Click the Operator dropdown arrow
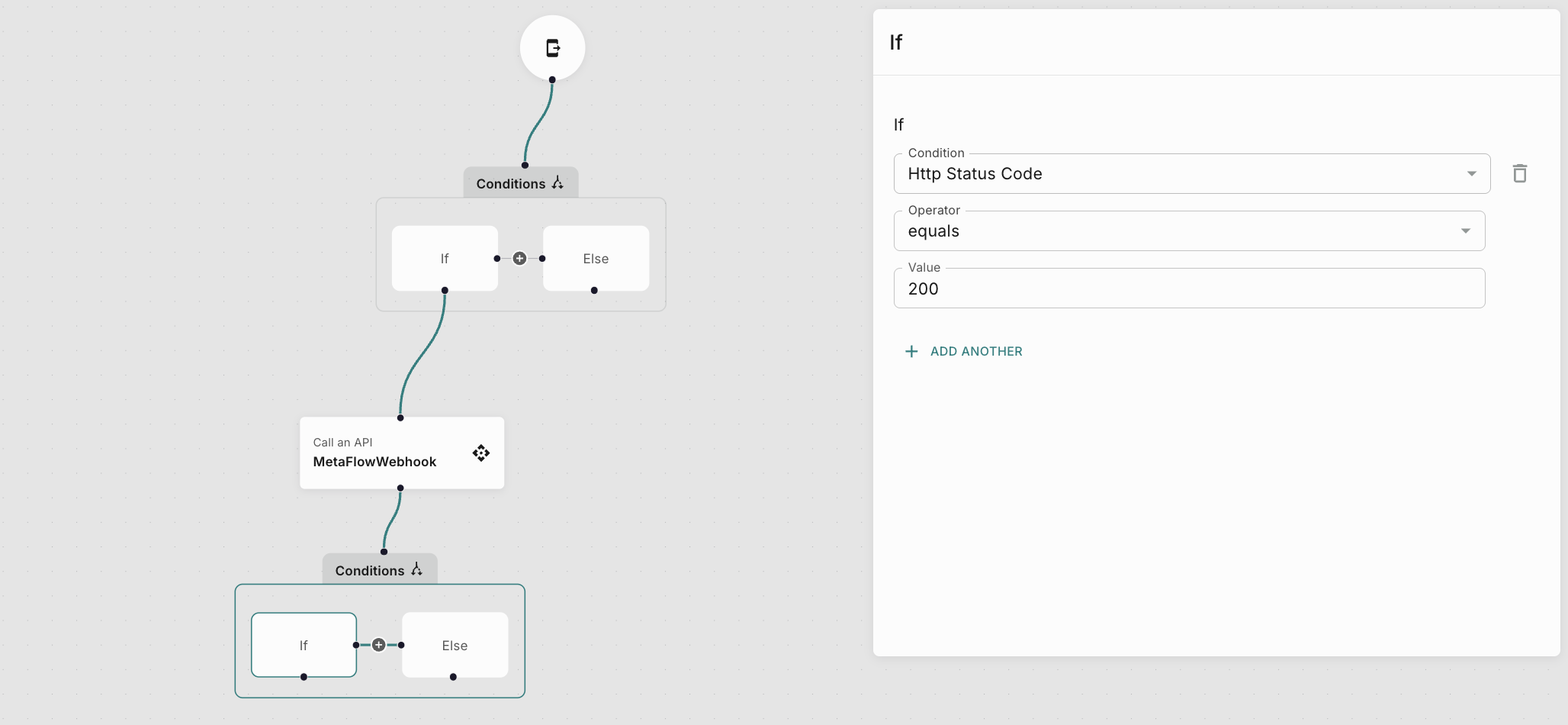 click(x=1465, y=231)
